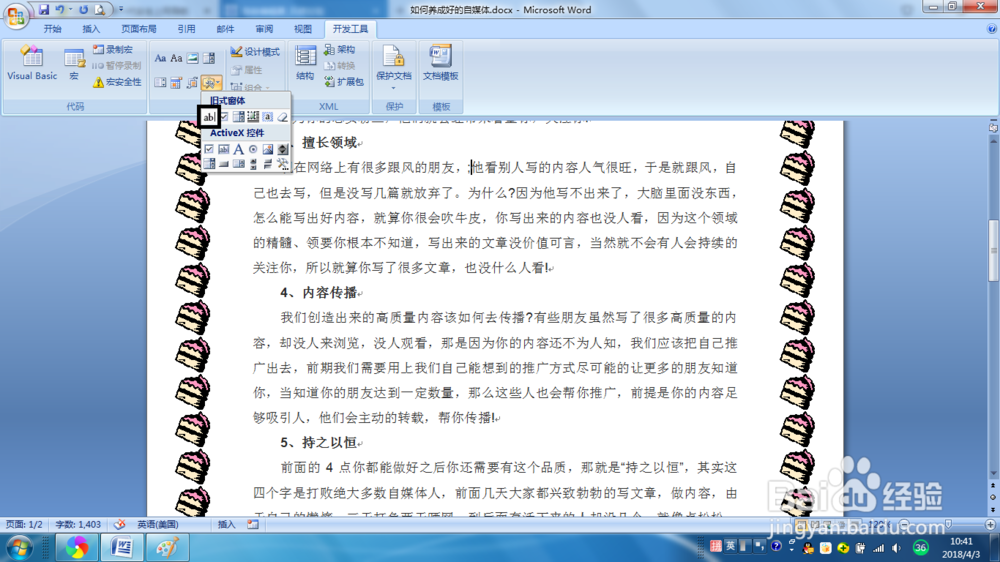Open the 引用 tab
The image size is (1000, 562).
coord(186,29)
